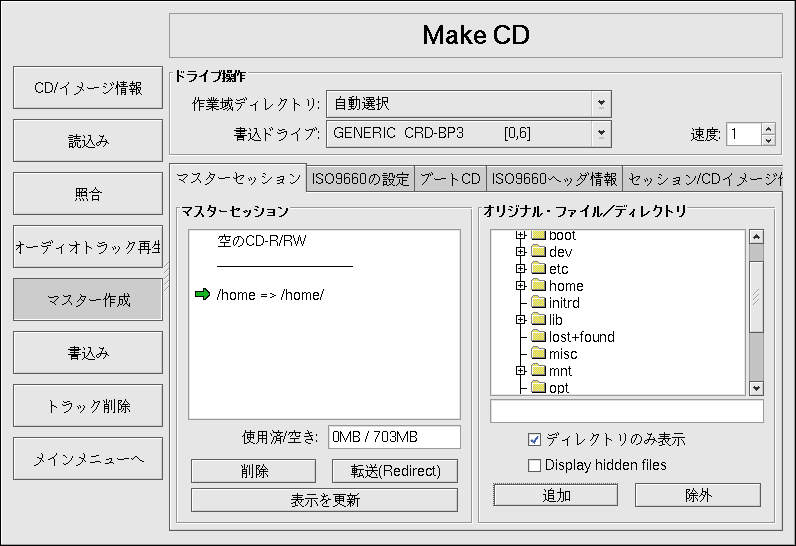Open the ブートCD tab

pos(450,179)
